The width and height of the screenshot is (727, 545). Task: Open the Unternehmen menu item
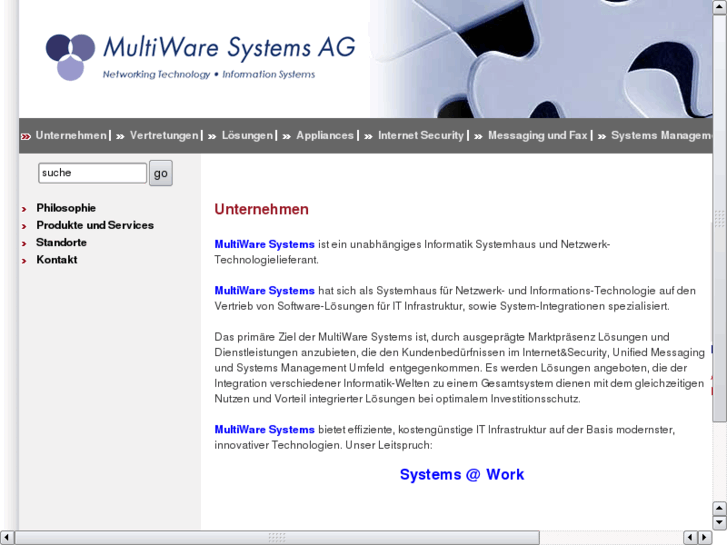(71, 135)
